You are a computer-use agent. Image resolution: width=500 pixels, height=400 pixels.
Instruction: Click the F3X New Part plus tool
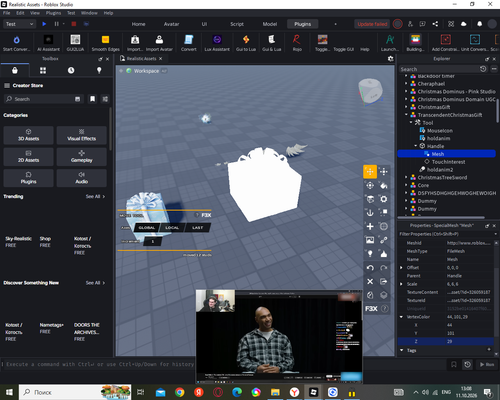coord(370,226)
